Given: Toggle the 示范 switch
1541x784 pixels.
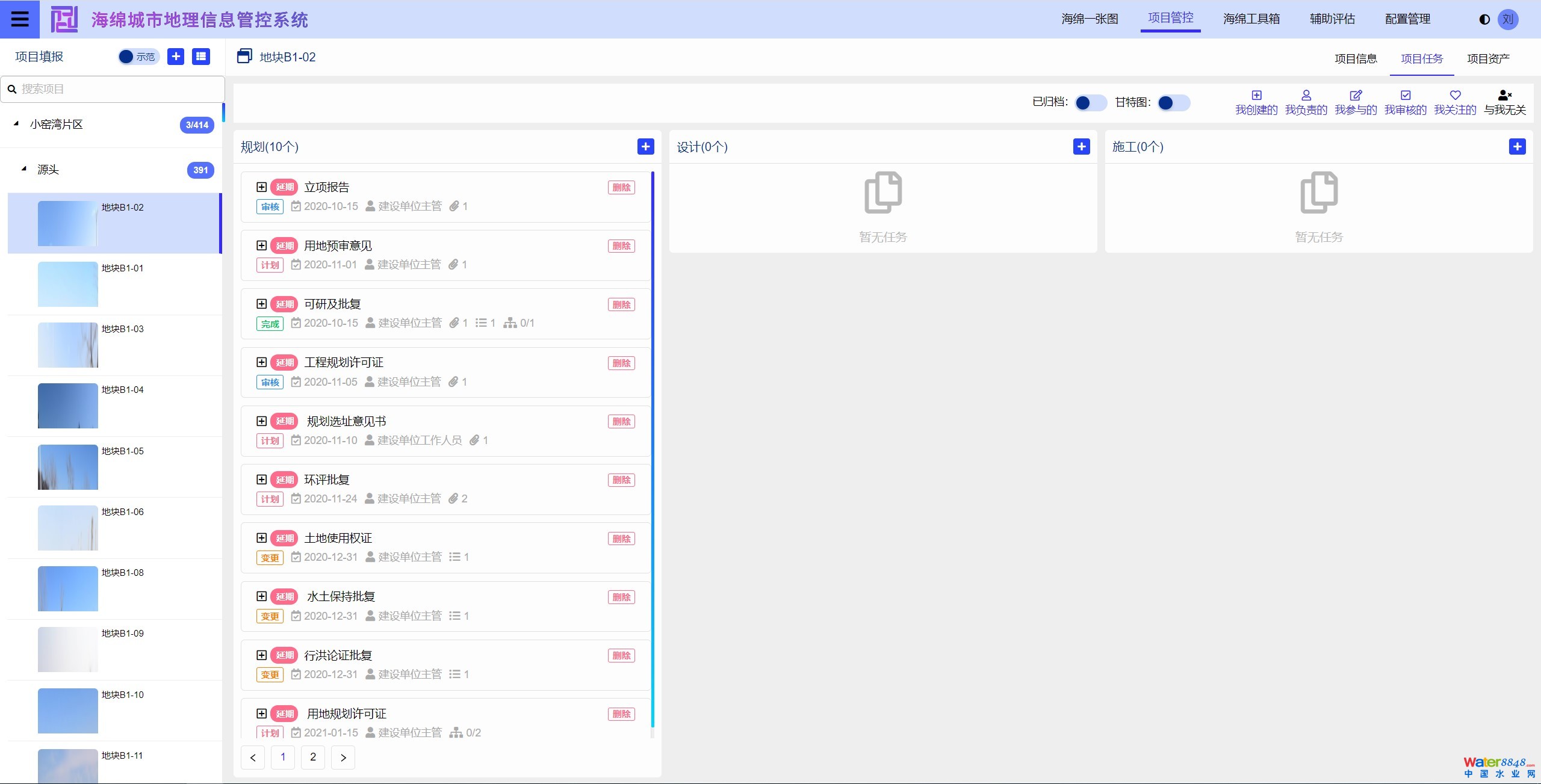Looking at the screenshot, I should point(138,57).
